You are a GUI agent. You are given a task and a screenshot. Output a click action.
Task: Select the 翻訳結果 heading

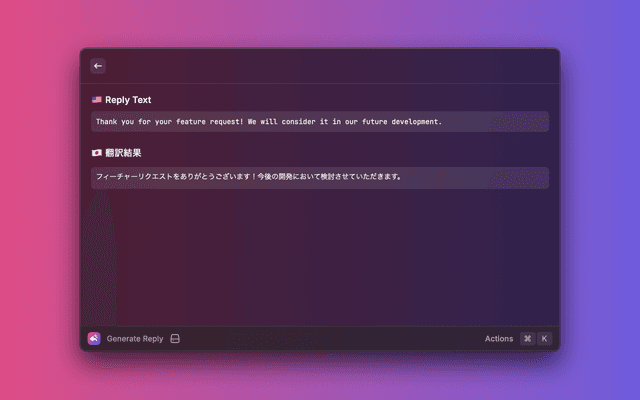click(x=123, y=153)
